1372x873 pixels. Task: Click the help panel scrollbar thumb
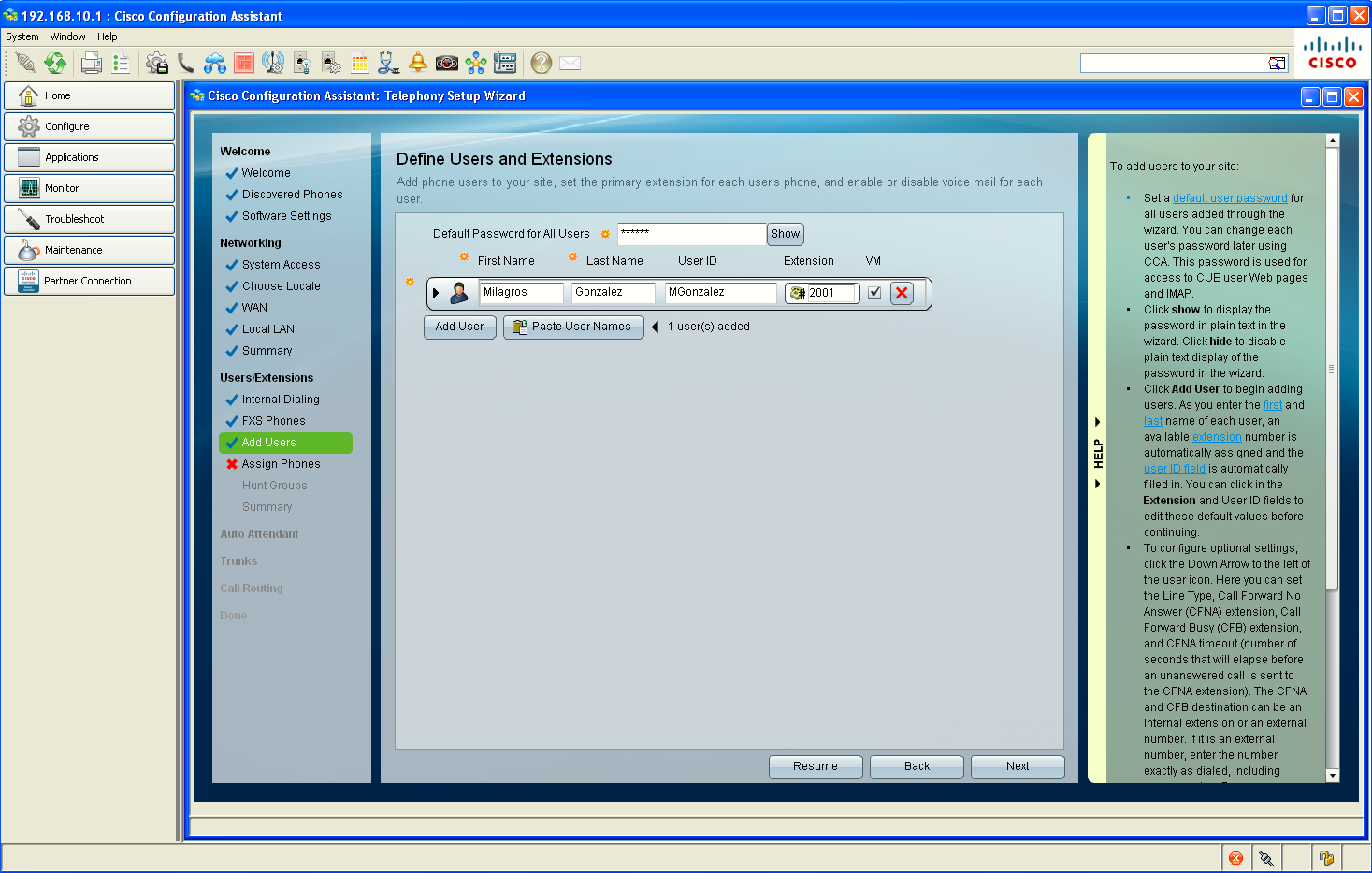tap(1333, 369)
